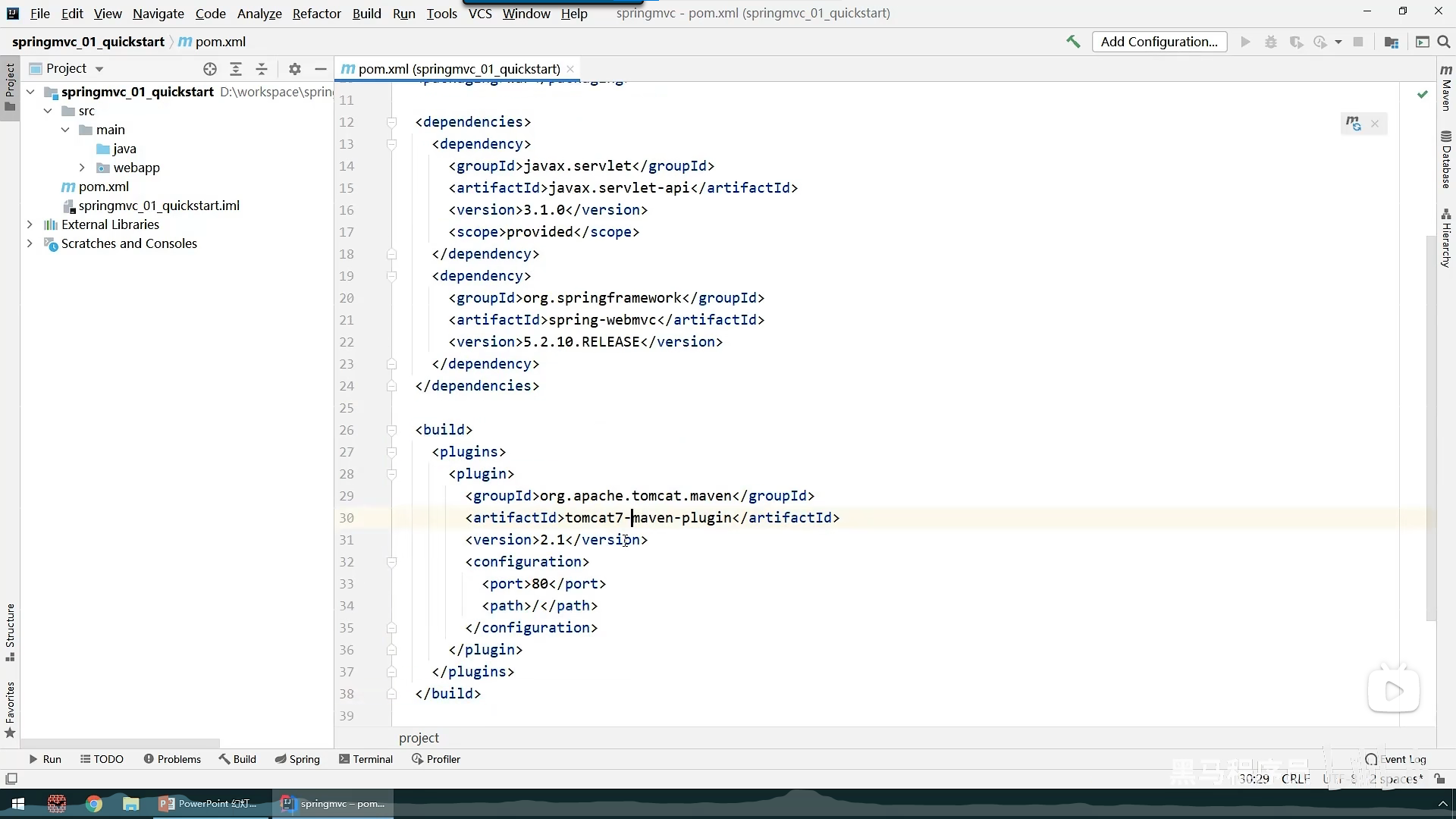This screenshot has width=1456, height=819.
Task: Open the Problems tool window
Action: pyautogui.click(x=172, y=759)
